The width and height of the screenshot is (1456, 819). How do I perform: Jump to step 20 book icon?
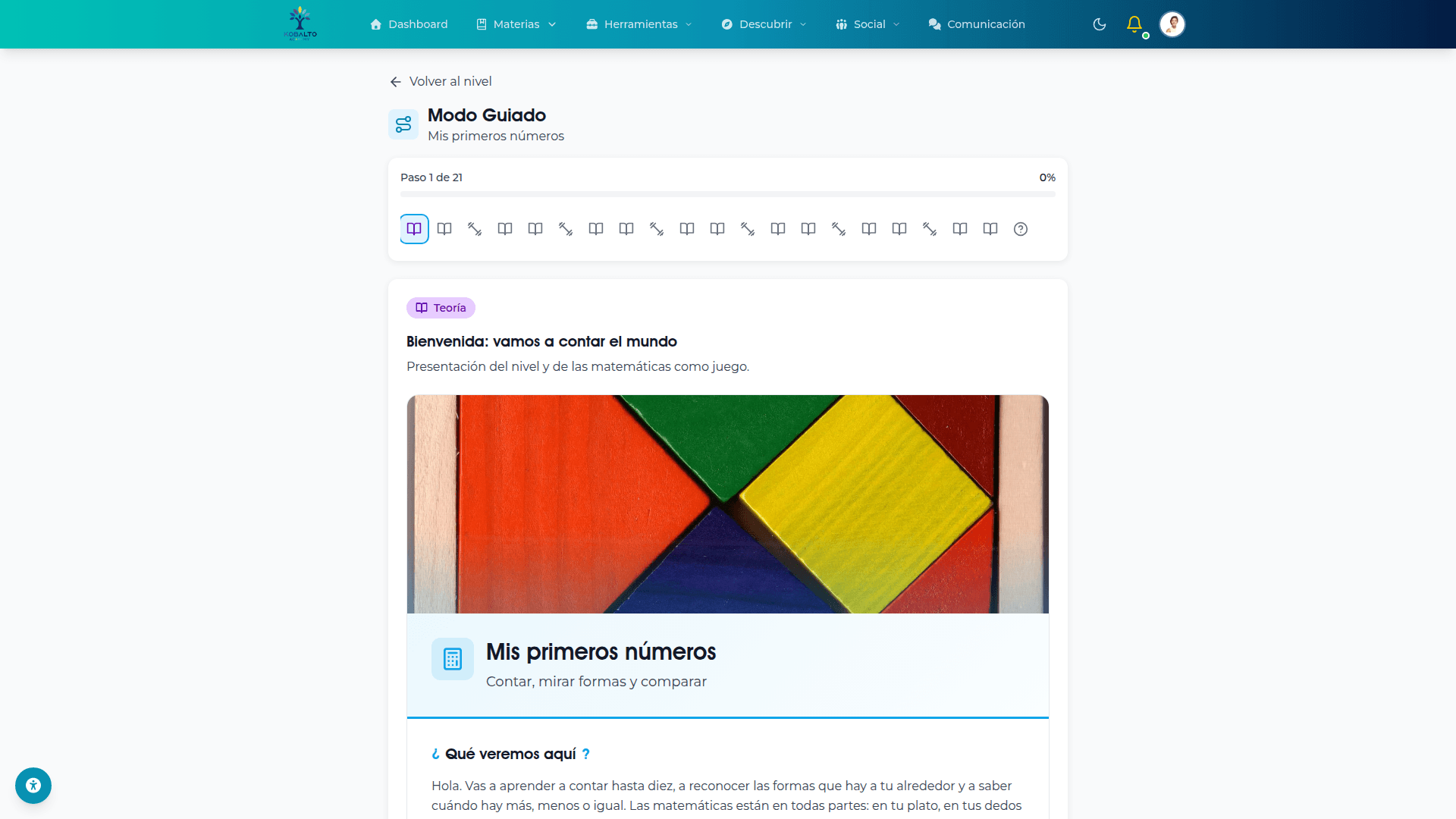click(990, 229)
